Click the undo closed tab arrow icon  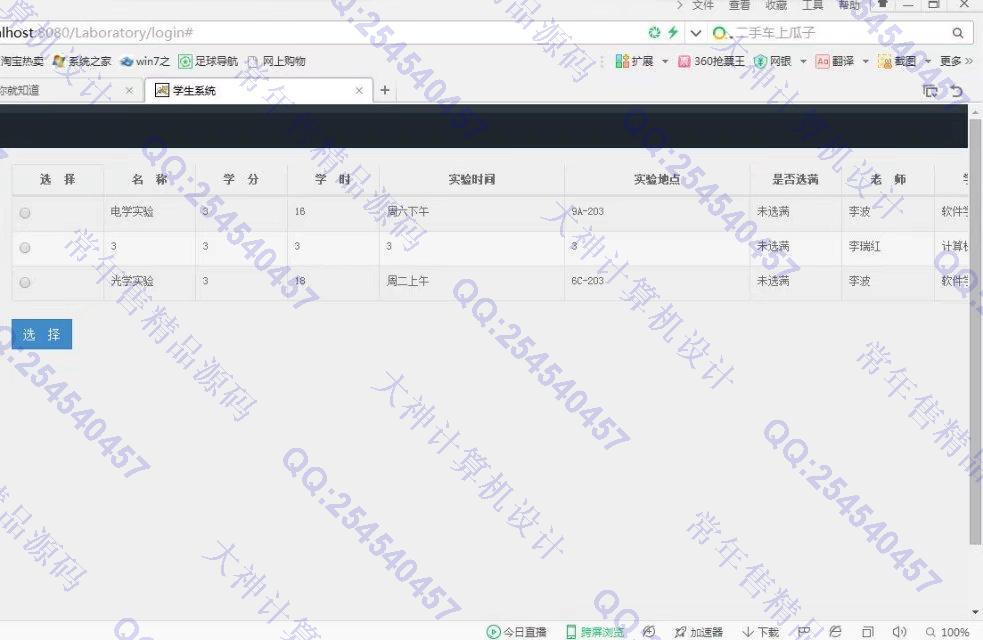(x=957, y=91)
